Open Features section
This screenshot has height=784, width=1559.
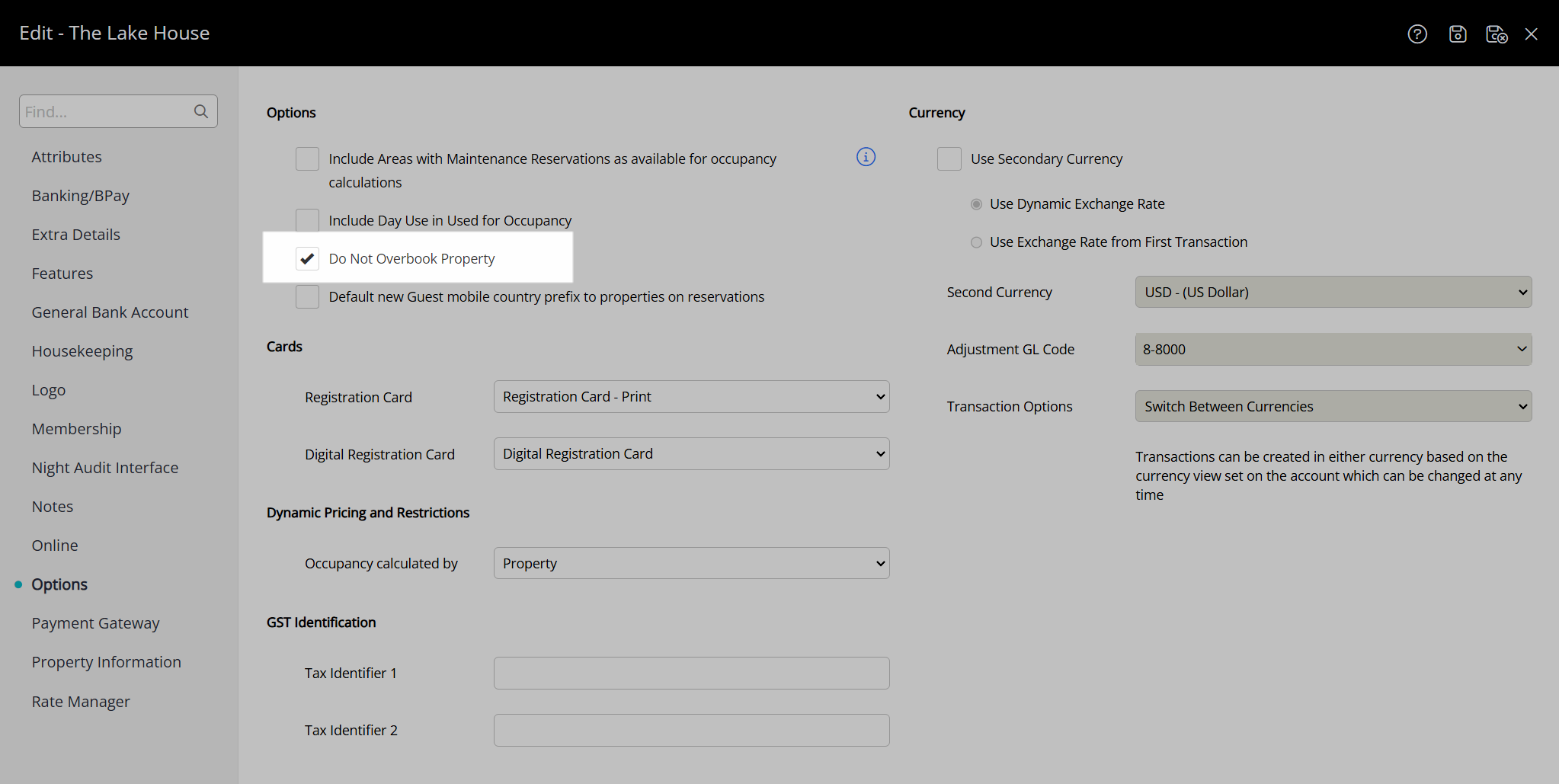[62, 274]
